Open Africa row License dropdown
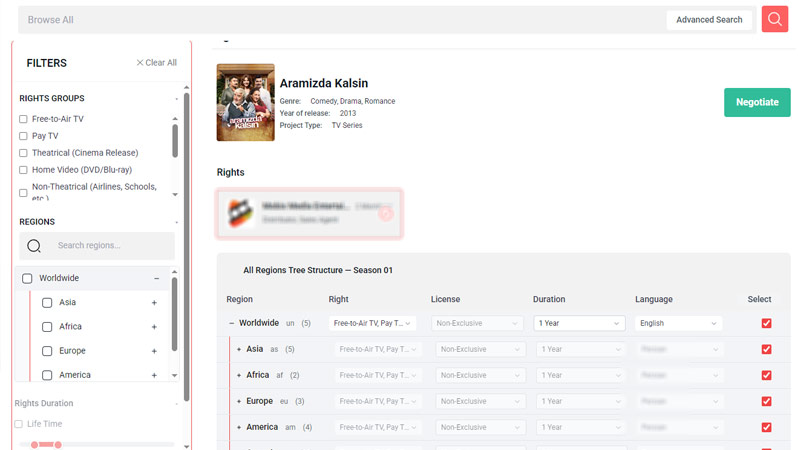Viewport: 800px width, 450px height. tap(480, 375)
